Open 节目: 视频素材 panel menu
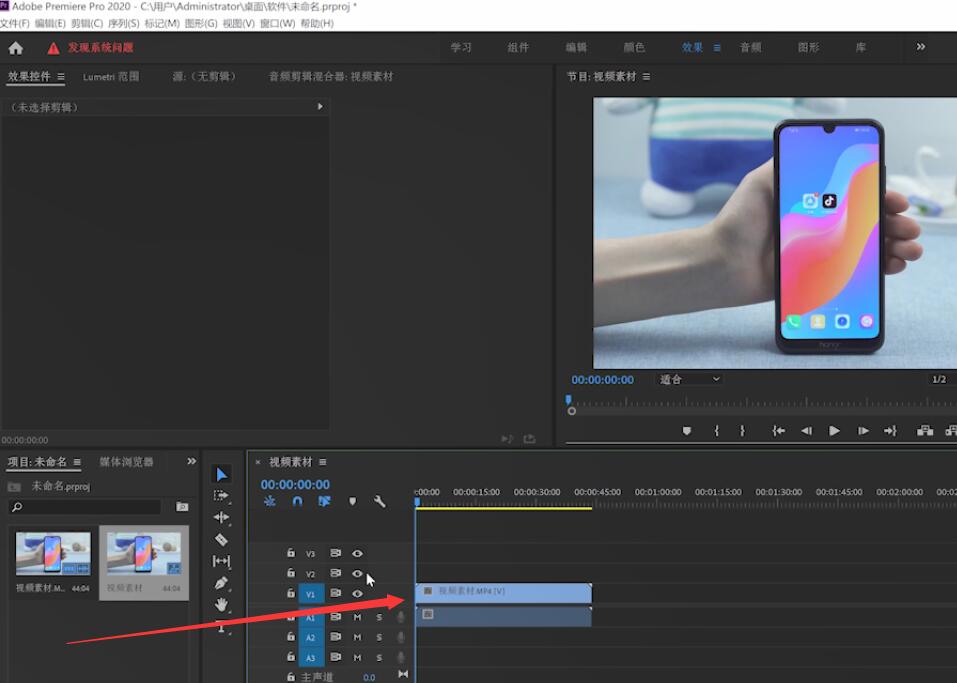 coord(646,76)
